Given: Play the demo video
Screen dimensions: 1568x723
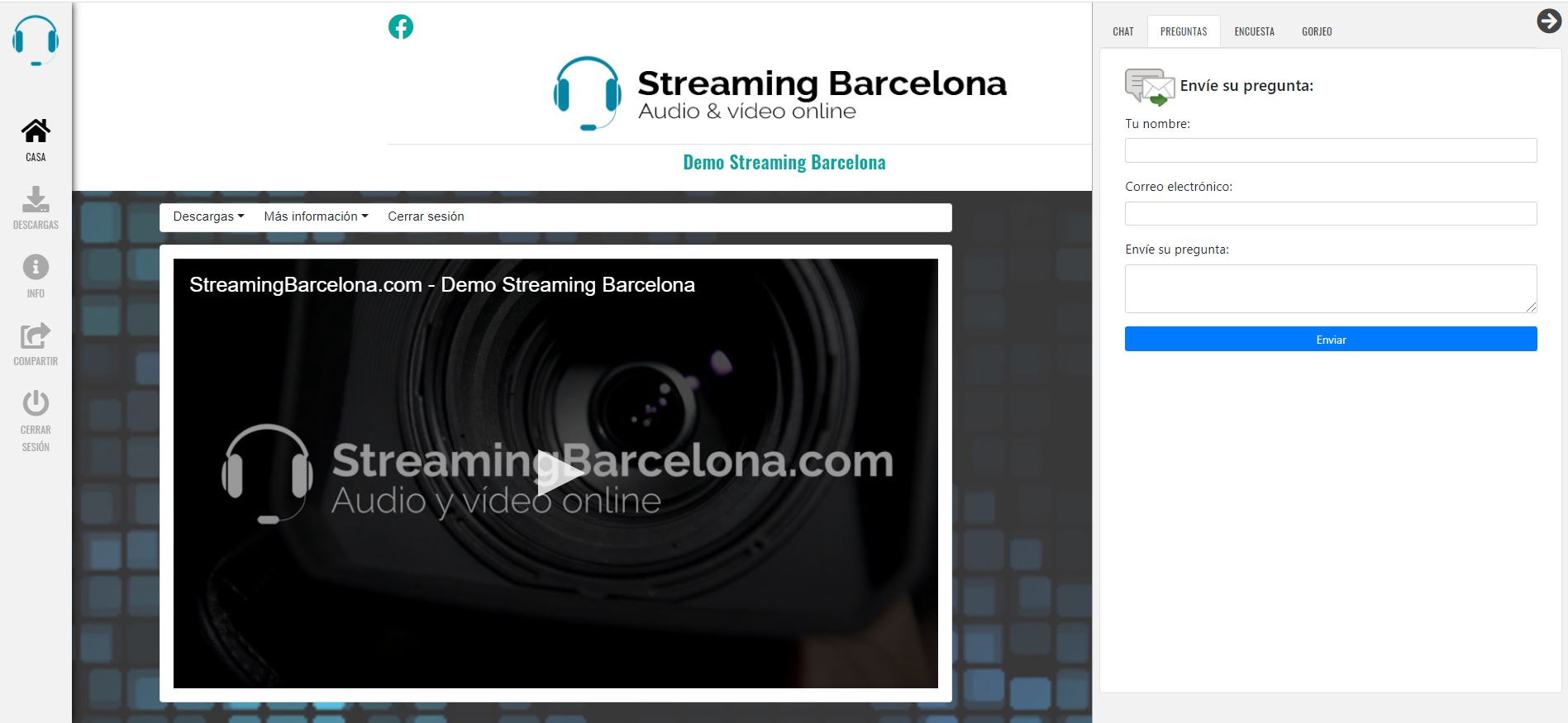Looking at the screenshot, I should pyautogui.click(x=555, y=473).
